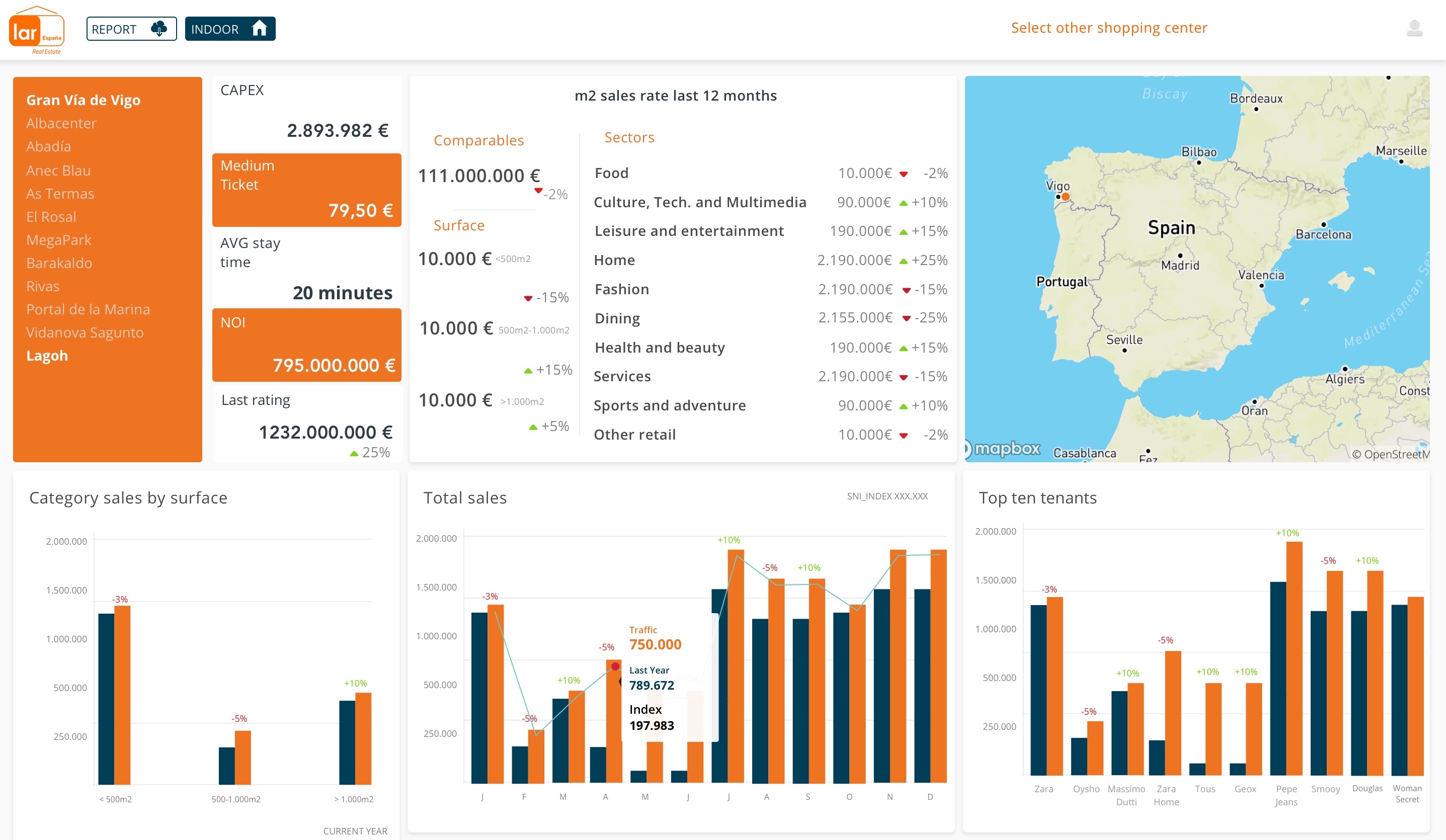Click the INDOOR button
Image resolution: width=1446 pixels, height=840 pixels.
click(230, 29)
